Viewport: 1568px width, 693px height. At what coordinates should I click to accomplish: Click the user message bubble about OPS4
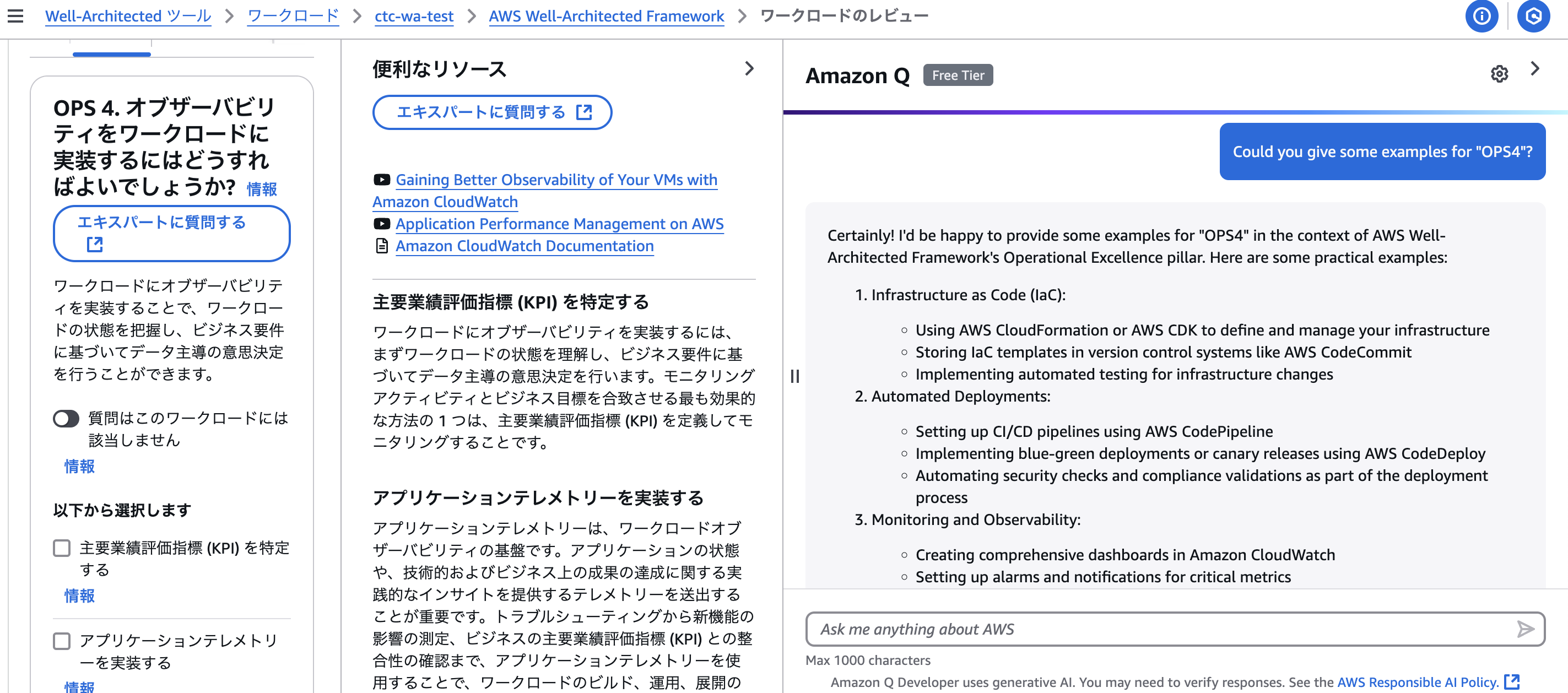(1382, 151)
